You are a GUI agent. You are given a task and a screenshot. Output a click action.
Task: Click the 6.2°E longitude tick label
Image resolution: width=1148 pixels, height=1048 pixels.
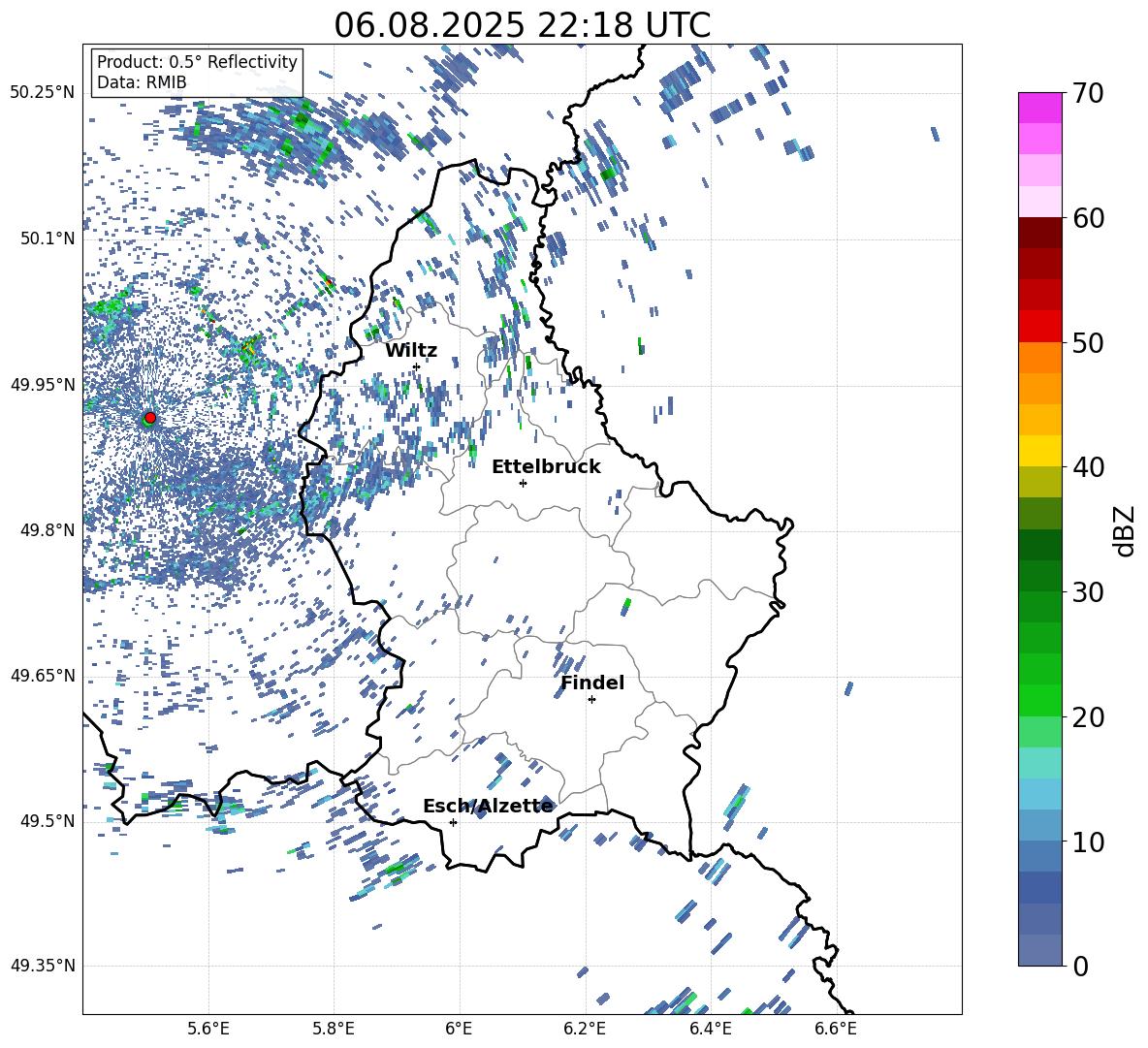click(x=585, y=1029)
